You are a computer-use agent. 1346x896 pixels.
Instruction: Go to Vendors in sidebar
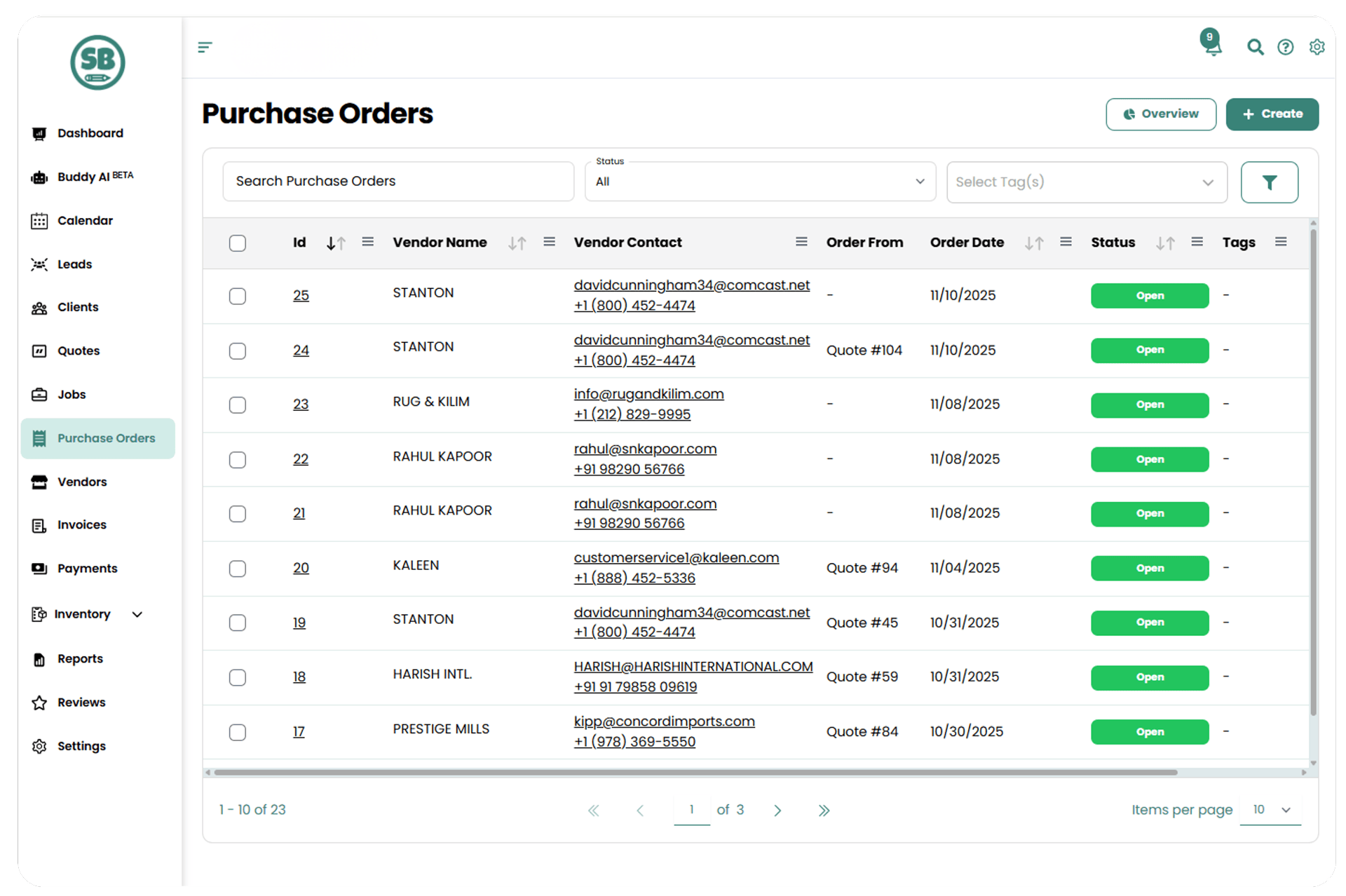[x=82, y=482]
